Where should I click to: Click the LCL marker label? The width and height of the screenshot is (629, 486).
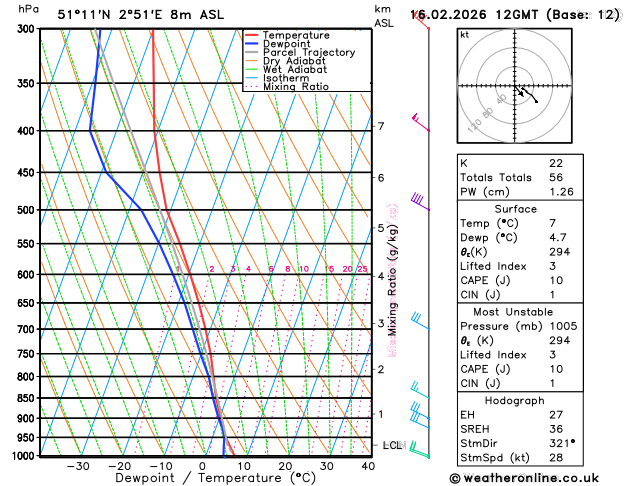tap(392, 445)
